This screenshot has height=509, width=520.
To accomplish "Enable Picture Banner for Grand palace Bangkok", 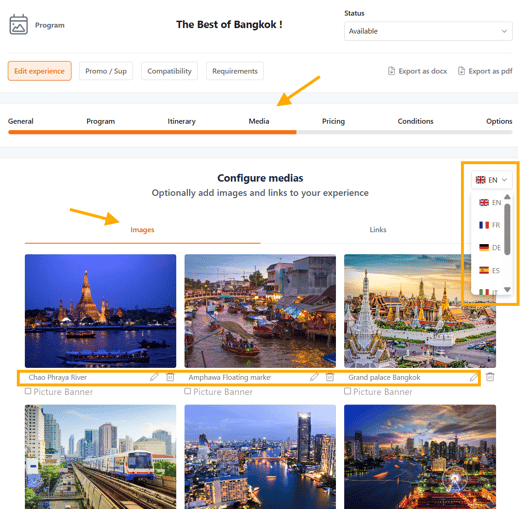I will 347,391.
